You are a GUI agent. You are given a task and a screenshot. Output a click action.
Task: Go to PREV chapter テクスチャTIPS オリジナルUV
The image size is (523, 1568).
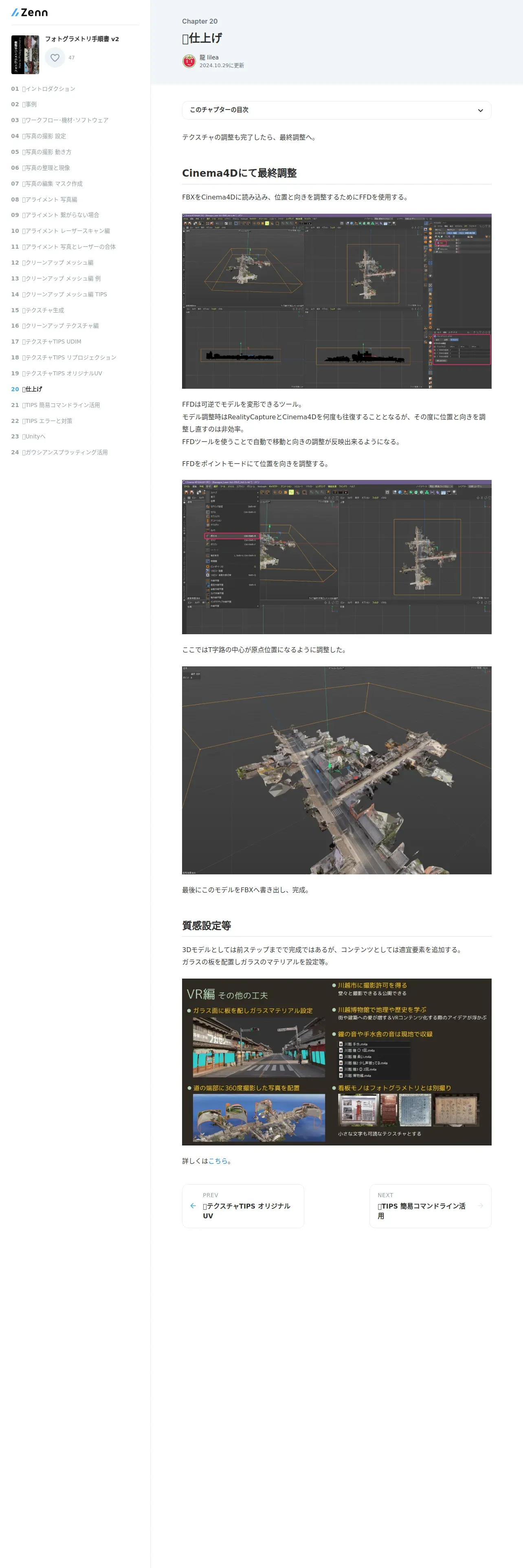243,1206
